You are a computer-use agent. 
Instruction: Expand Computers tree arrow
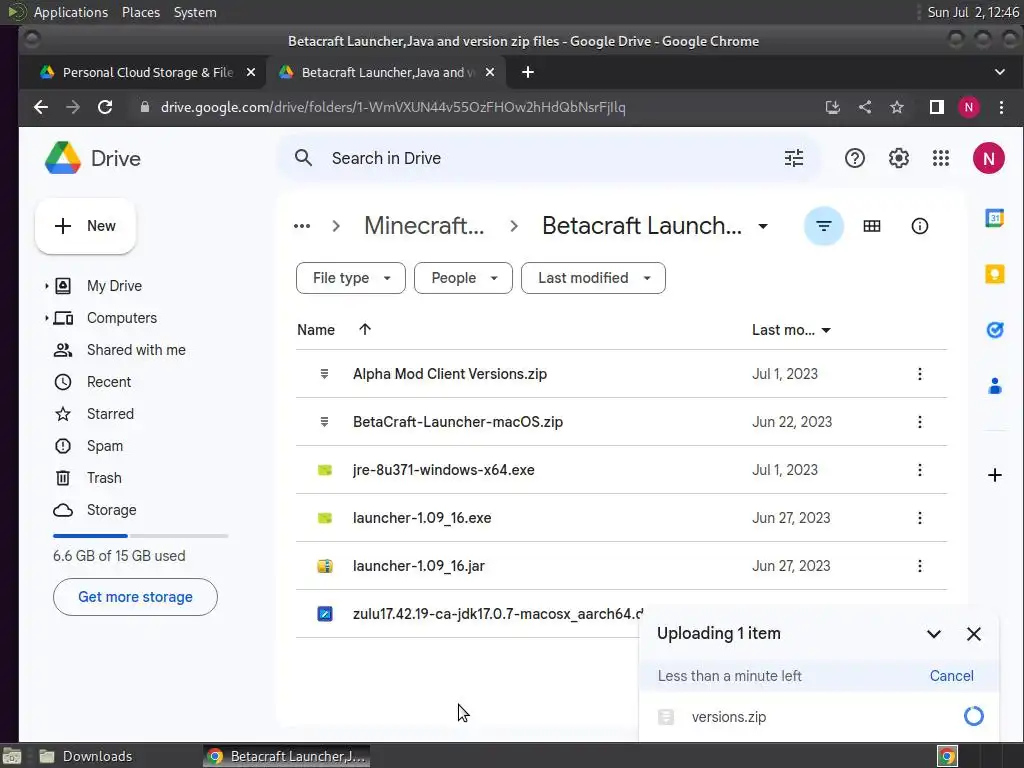pyautogui.click(x=46, y=317)
